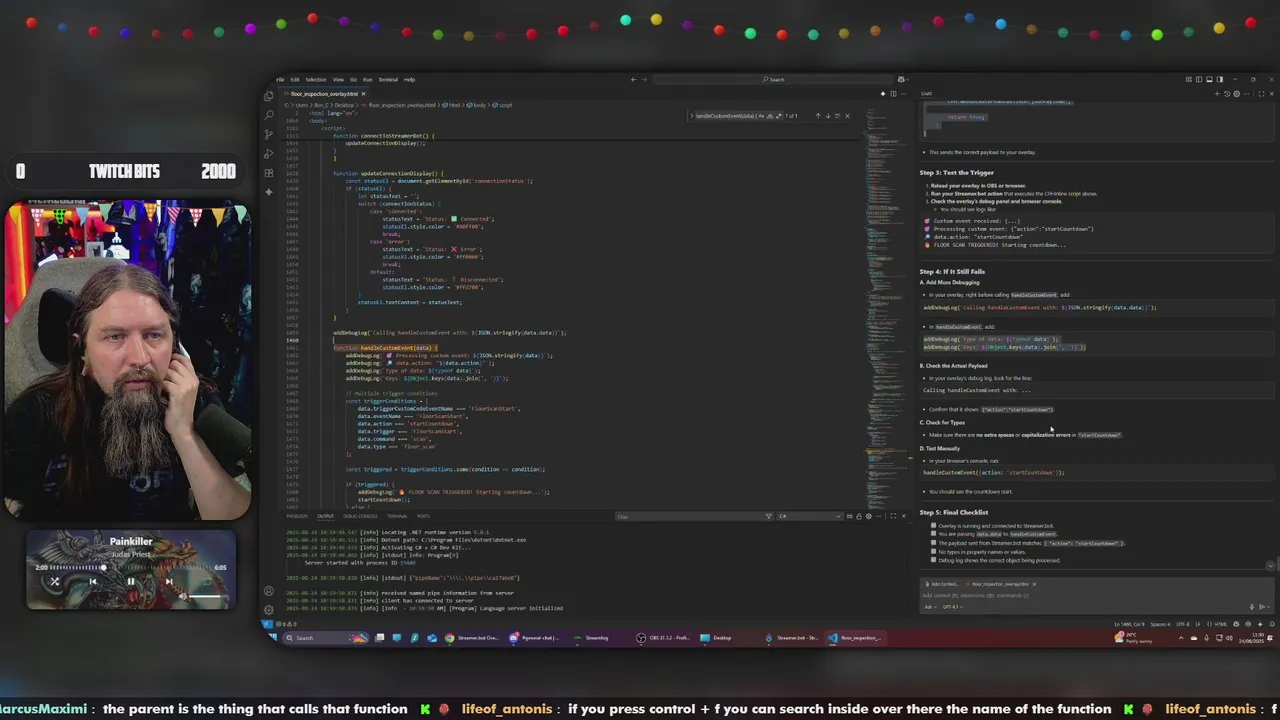This screenshot has height=720, width=1280.
Task: Close the floor_inspection_overlay.html tab
Action: [363, 93]
